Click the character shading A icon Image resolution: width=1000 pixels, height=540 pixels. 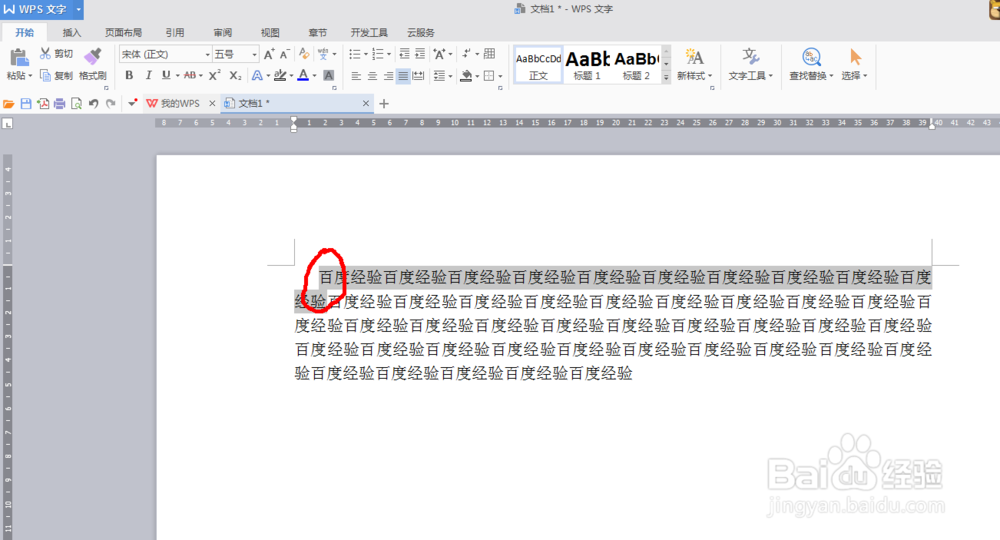click(x=328, y=75)
